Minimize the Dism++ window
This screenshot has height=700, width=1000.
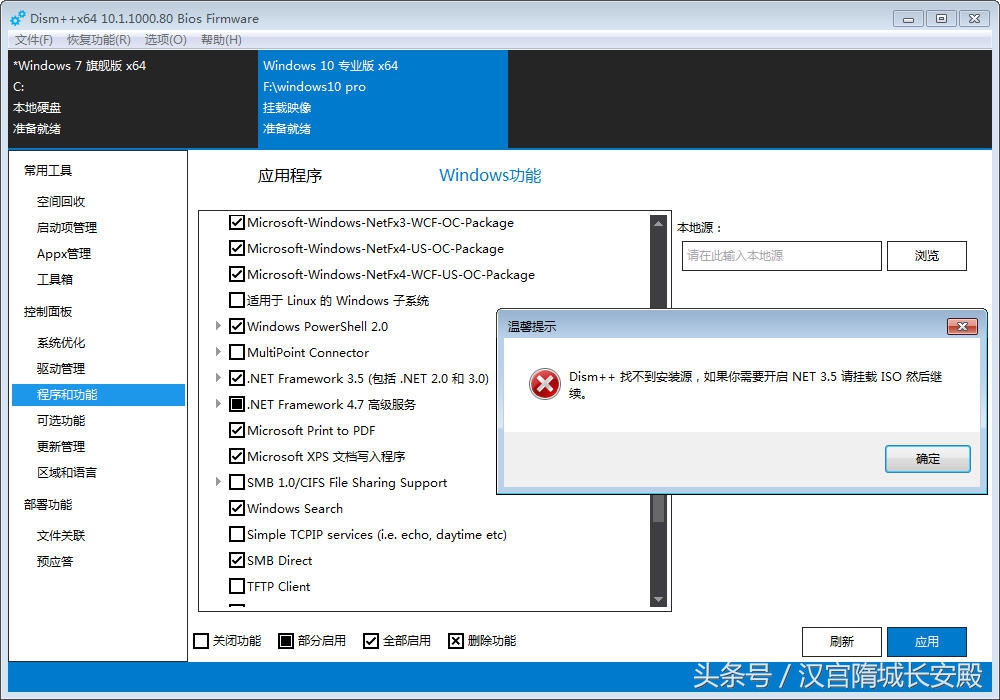point(908,19)
